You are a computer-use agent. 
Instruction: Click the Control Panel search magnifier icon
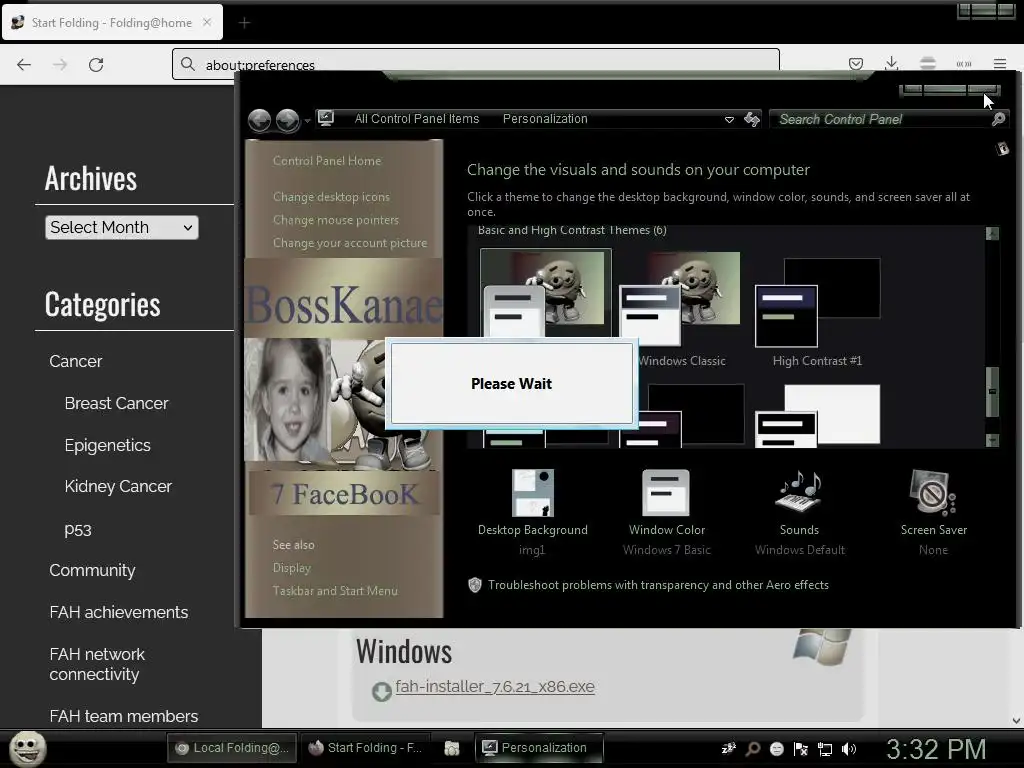(999, 119)
